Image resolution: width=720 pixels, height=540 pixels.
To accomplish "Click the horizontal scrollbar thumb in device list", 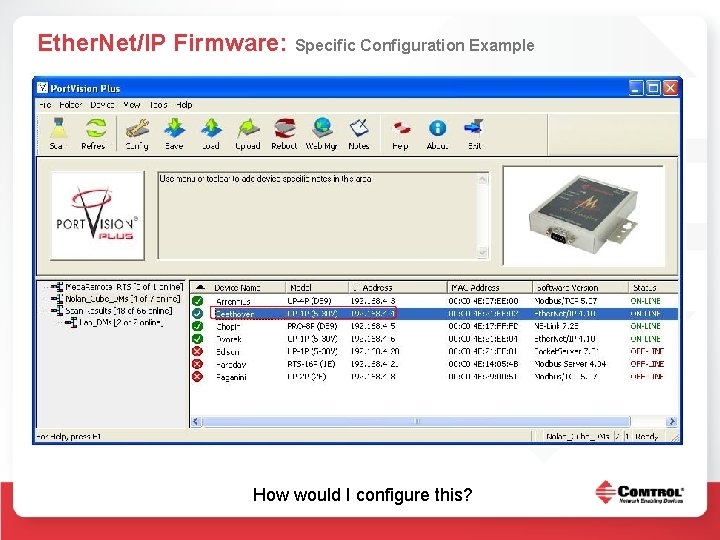I will pos(416,422).
